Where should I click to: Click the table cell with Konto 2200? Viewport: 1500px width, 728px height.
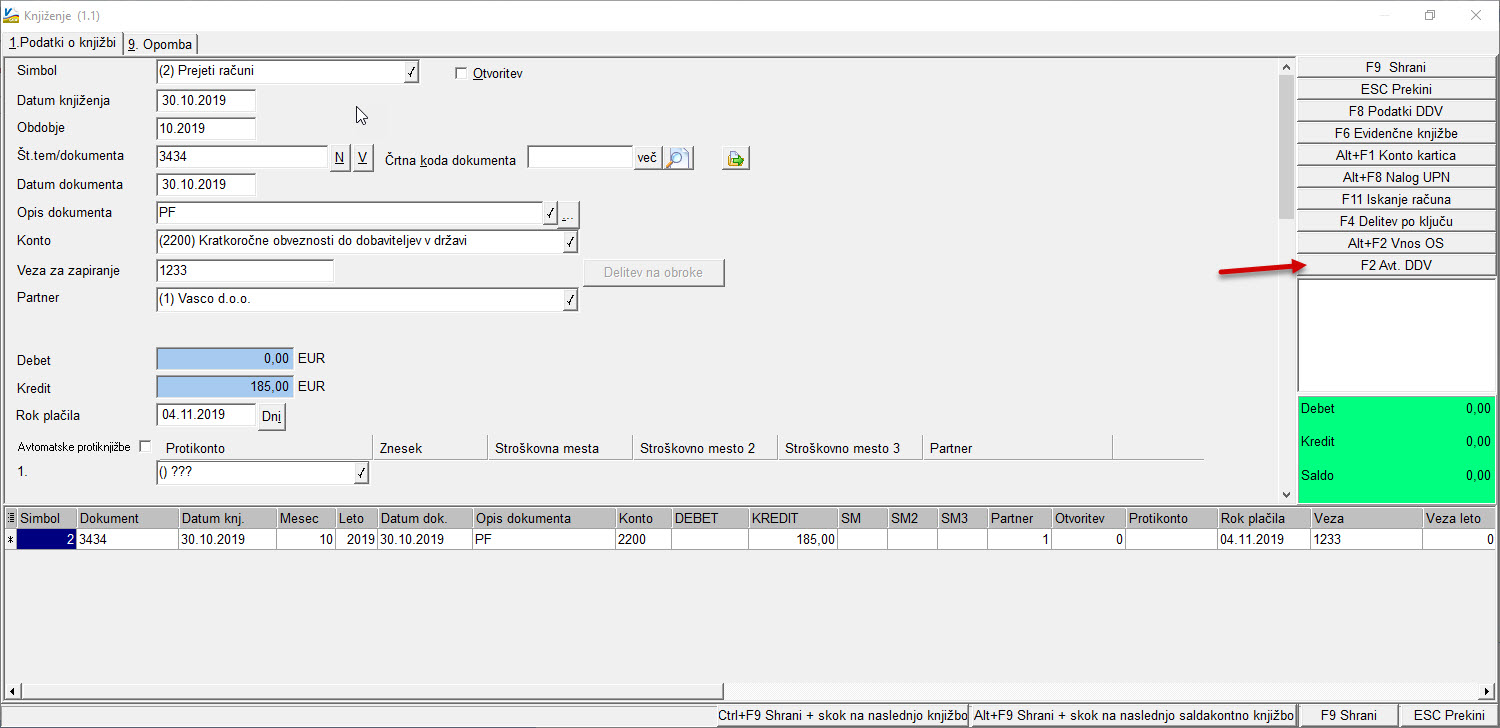click(x=643, y=539)
